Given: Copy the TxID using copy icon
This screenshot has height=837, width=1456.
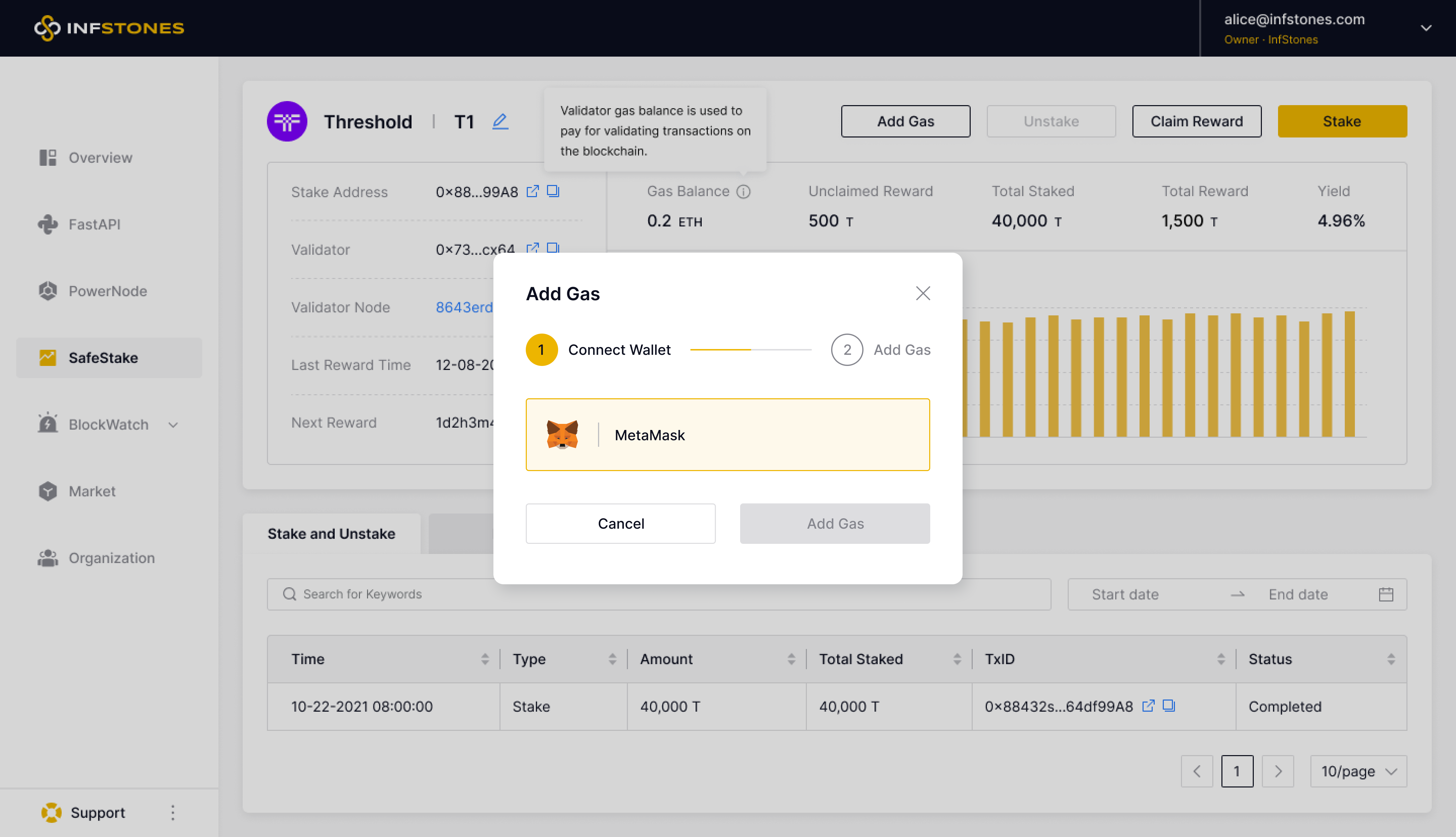Looking at the screenshot, I should (1169, 705).
